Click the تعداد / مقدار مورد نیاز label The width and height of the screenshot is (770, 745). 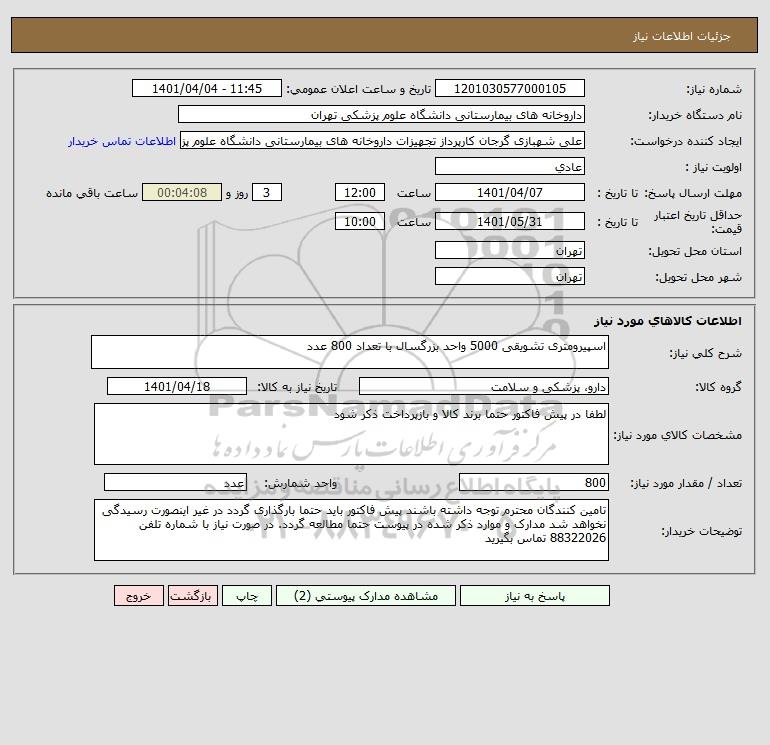pyautogui.click(x=686, y=483)
